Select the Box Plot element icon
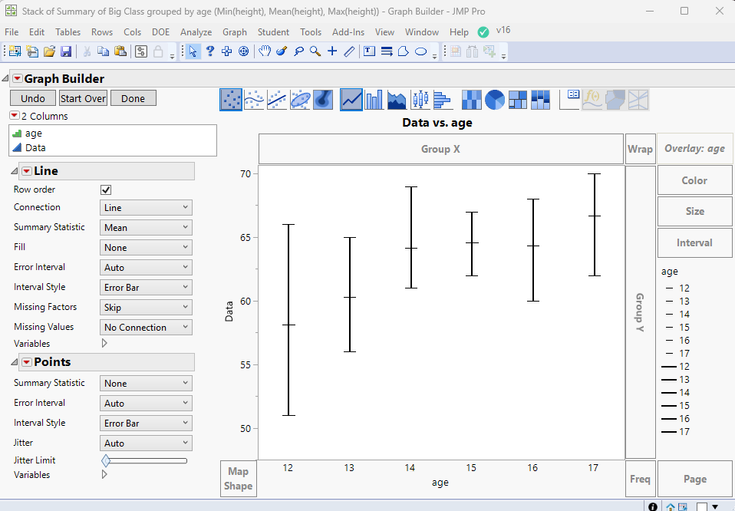 click(x=420, y=99)
